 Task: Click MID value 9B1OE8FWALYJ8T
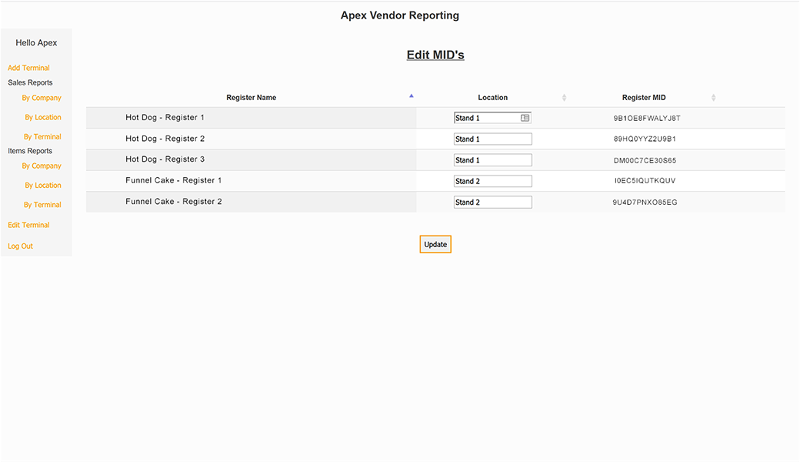click(646, 118)
